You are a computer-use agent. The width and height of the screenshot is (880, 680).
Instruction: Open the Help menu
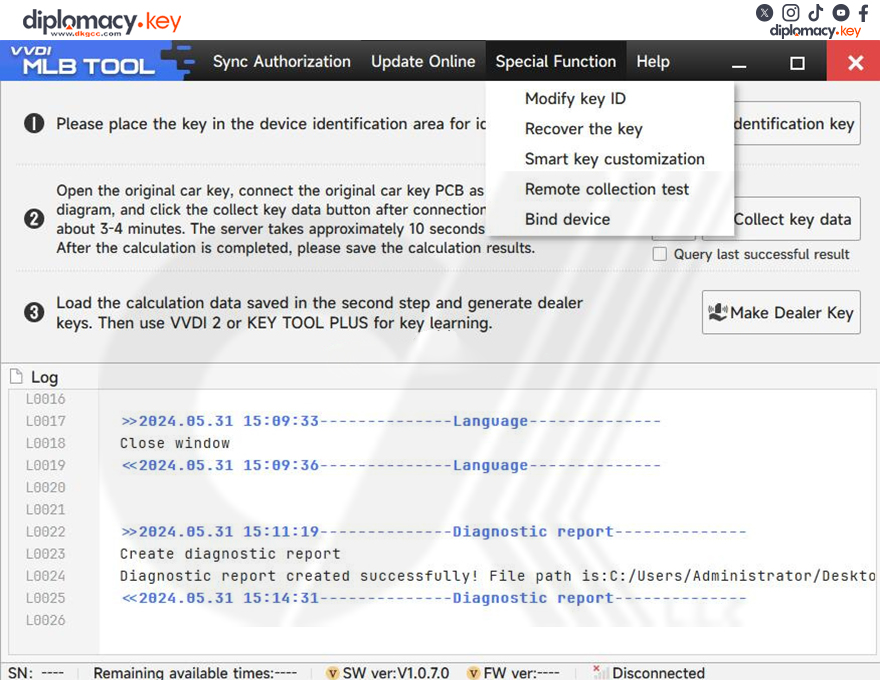(652, 61)
